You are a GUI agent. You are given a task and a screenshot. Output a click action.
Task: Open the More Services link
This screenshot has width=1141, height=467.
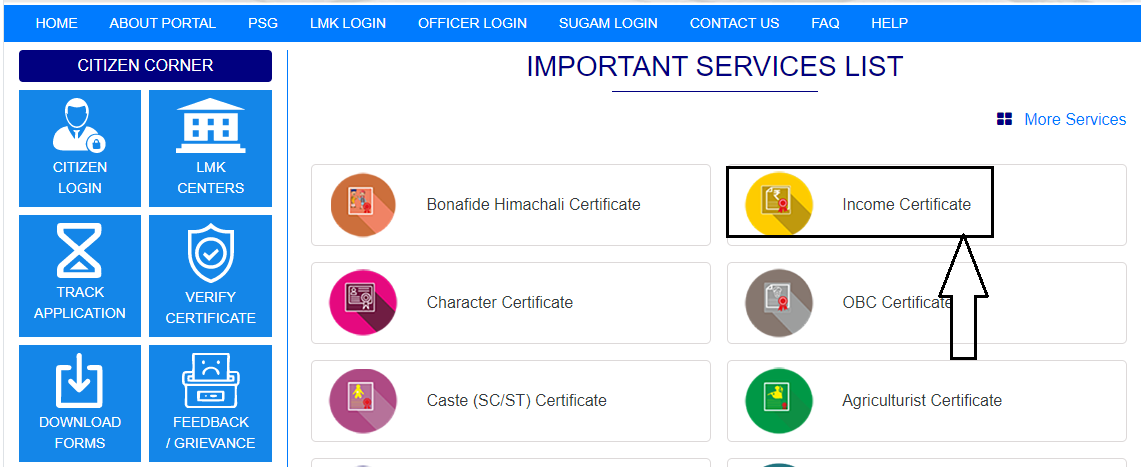[1075, 119]
